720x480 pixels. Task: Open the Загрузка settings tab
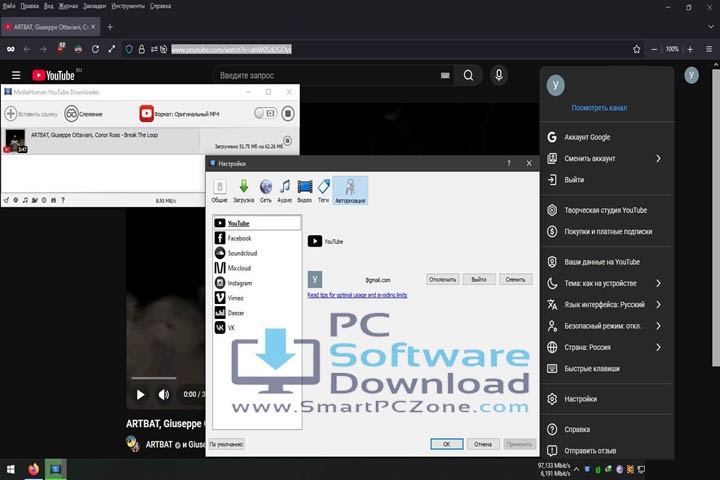[243, 191]
